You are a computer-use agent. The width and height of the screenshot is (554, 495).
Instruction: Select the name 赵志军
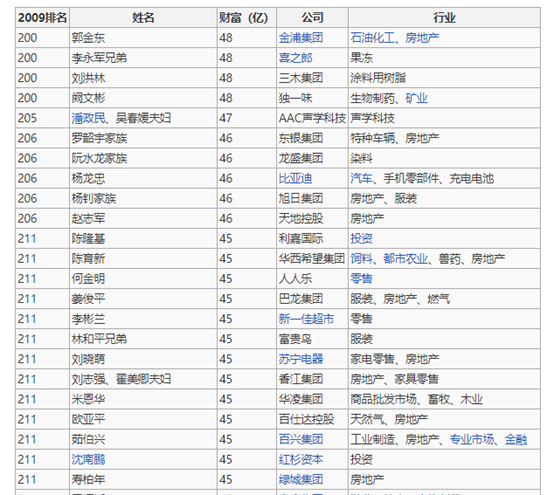click(x=88, y=219)
